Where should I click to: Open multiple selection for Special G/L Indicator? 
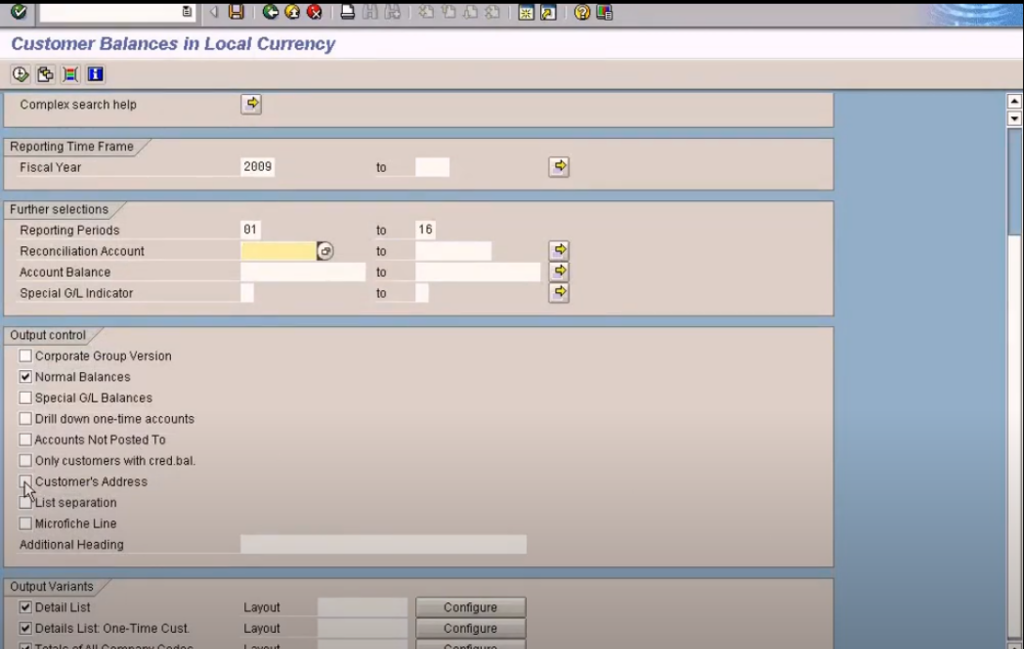point(559,292)
